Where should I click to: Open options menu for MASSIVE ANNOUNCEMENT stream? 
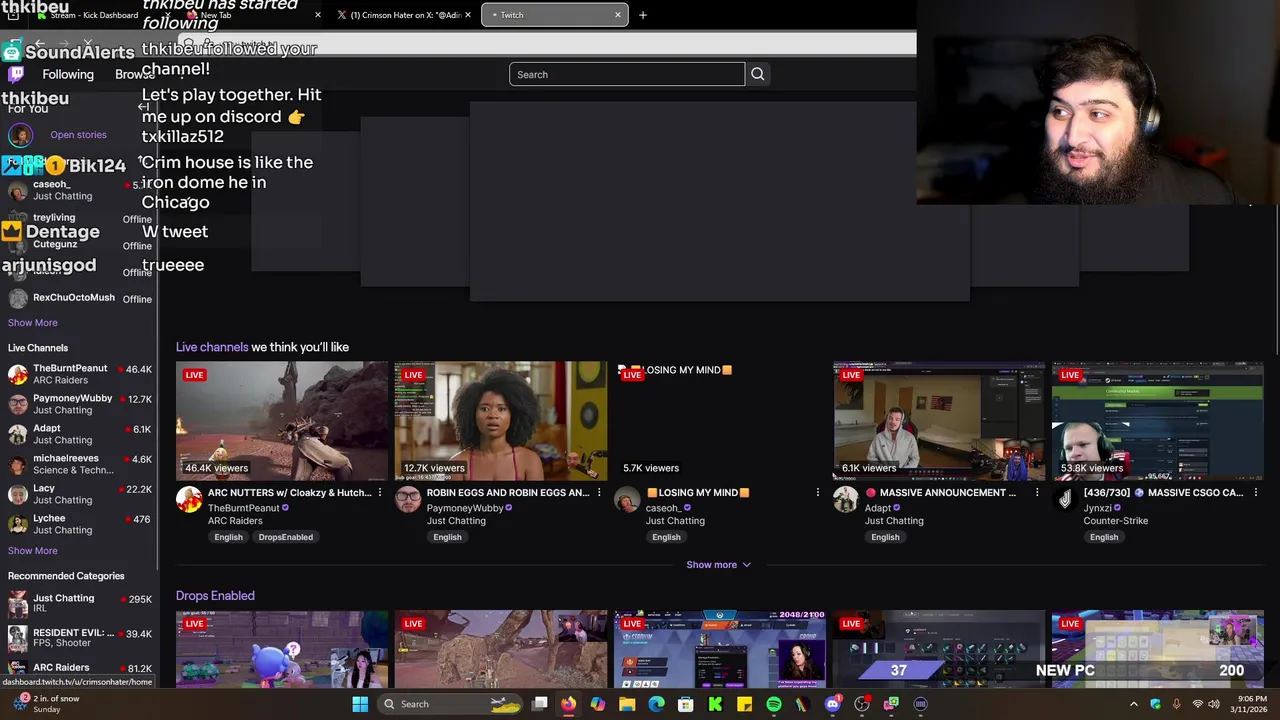click(1037, 493)
